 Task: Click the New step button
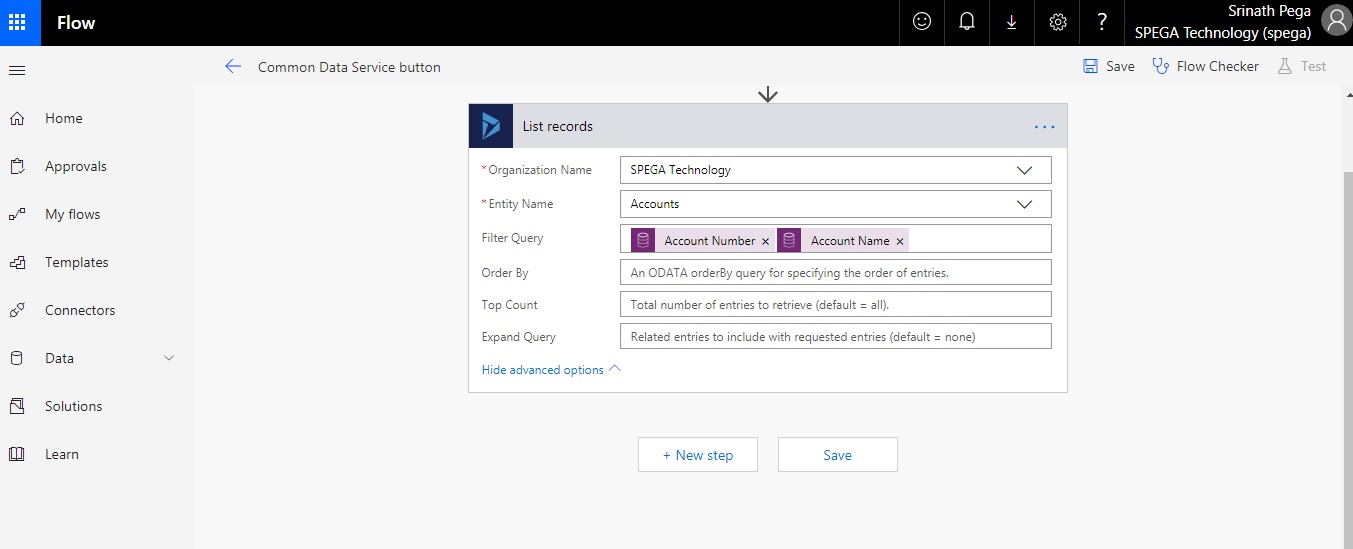[698, 455]
